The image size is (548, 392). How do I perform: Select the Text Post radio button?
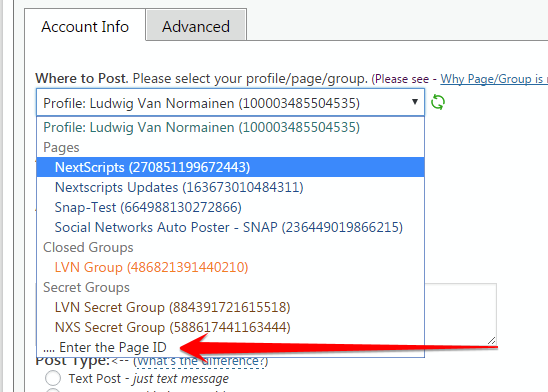point(53,378)
